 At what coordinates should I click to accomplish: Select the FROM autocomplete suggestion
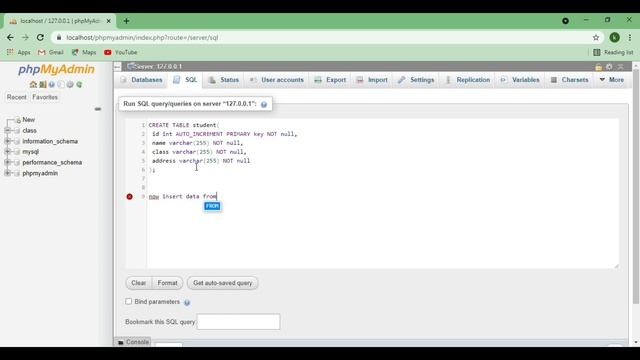coord(212,206)
